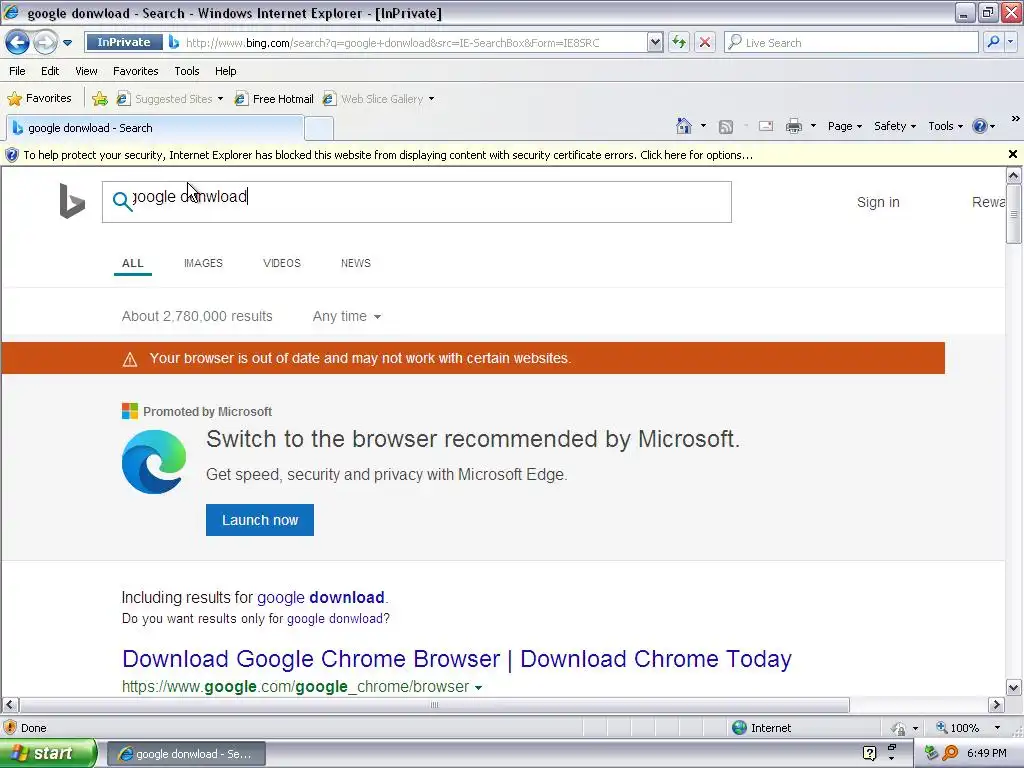The height and width of the screenshot is (768, 1024).
Task: Open the Edit menu
Action: (50, 71)
